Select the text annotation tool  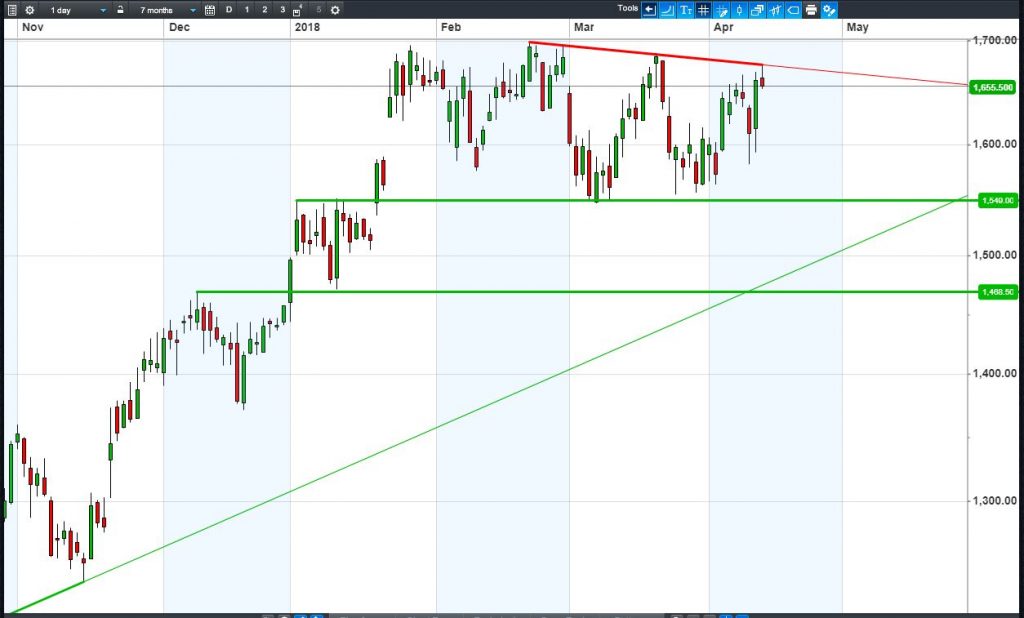(x=685, y=10)
